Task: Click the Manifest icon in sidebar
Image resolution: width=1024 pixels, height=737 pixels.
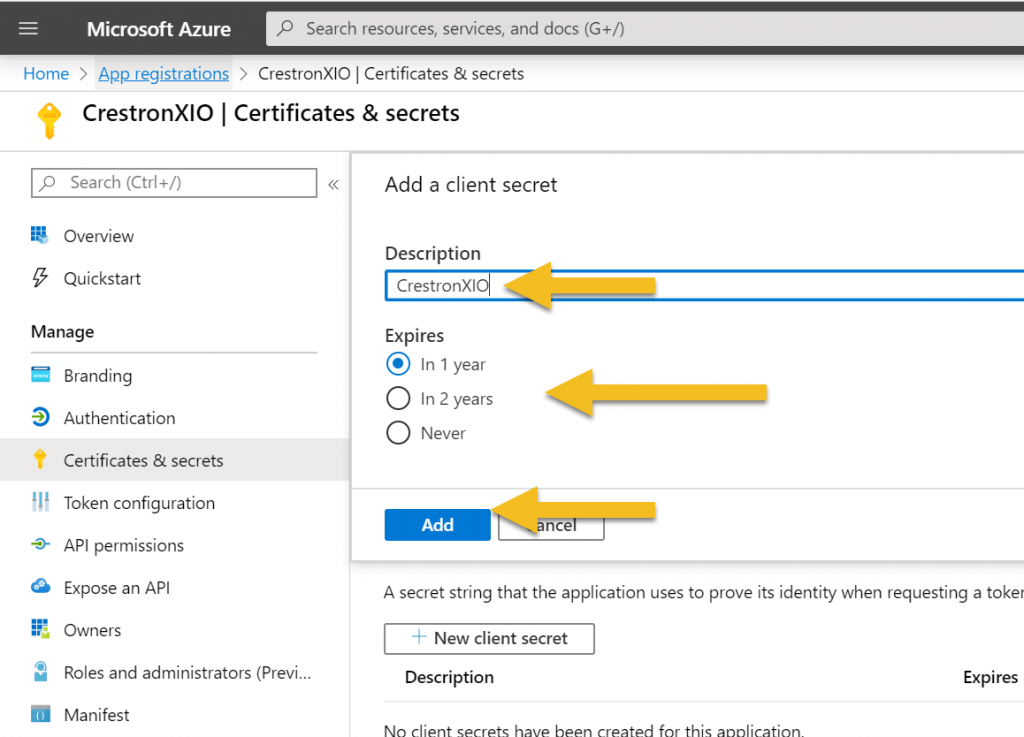Action: [40, 714]
